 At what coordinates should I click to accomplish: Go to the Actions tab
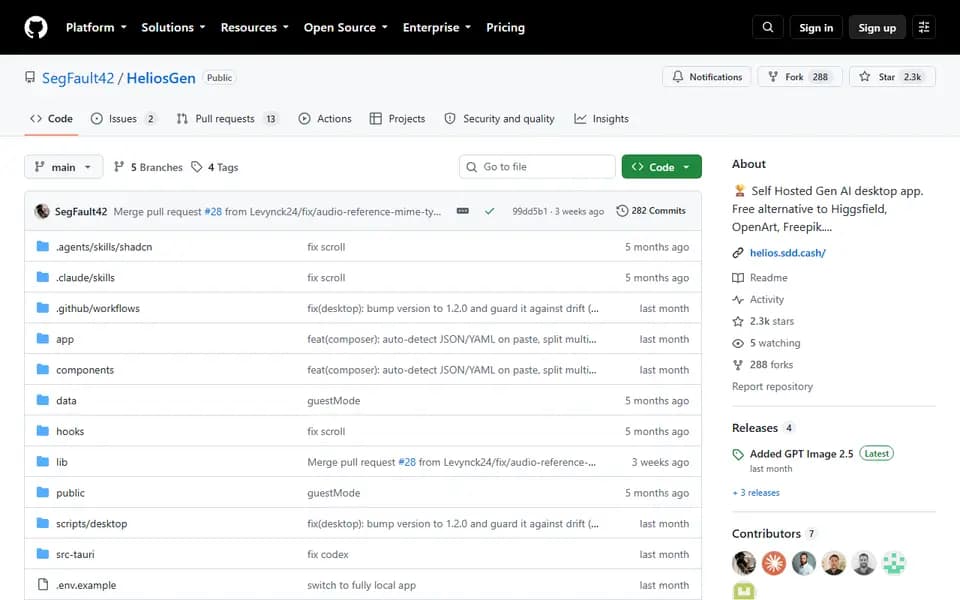point(325,119)
